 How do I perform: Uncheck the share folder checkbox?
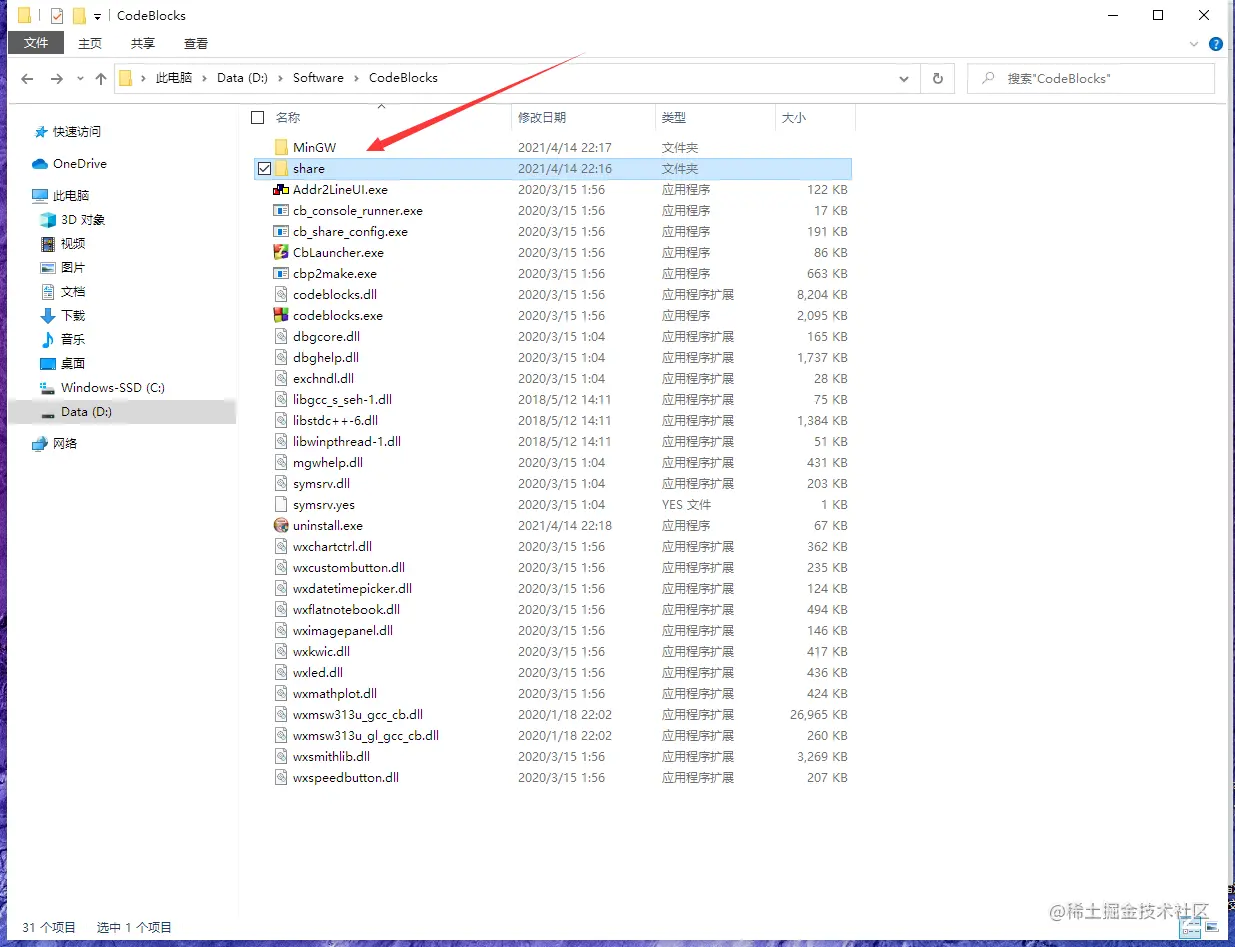[x=264, y=168]
